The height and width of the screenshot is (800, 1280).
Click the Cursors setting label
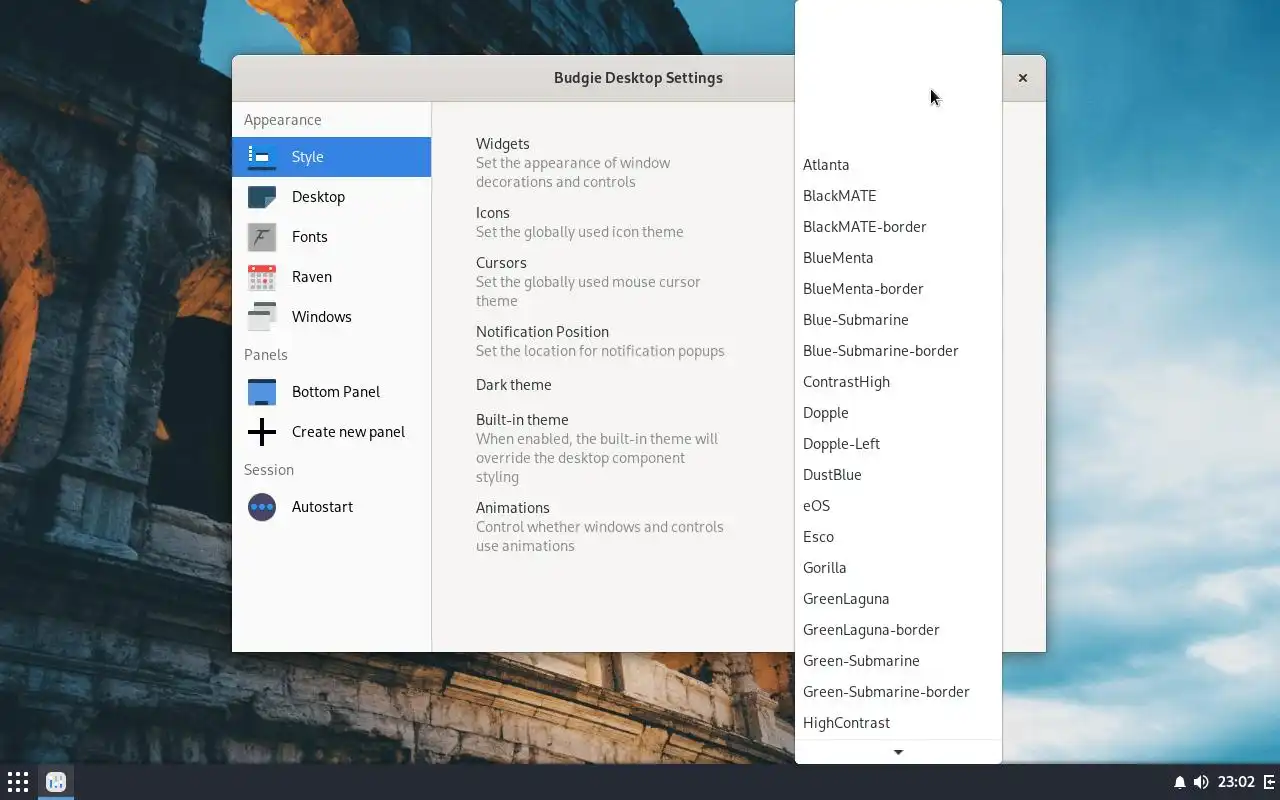[501, 263]
